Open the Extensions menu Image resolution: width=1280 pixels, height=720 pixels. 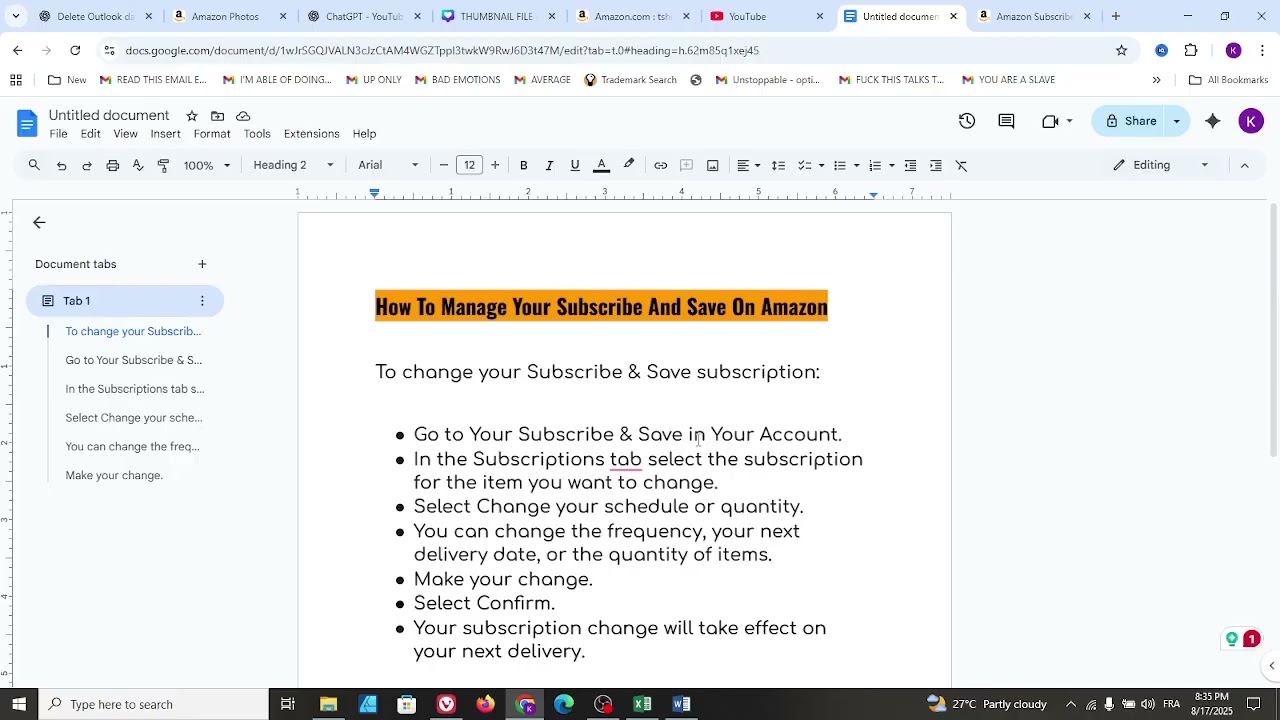311,134
